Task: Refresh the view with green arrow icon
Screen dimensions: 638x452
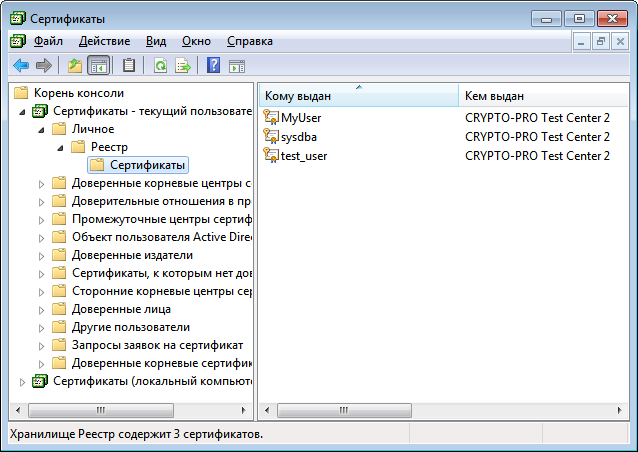Action: point(161,65)
